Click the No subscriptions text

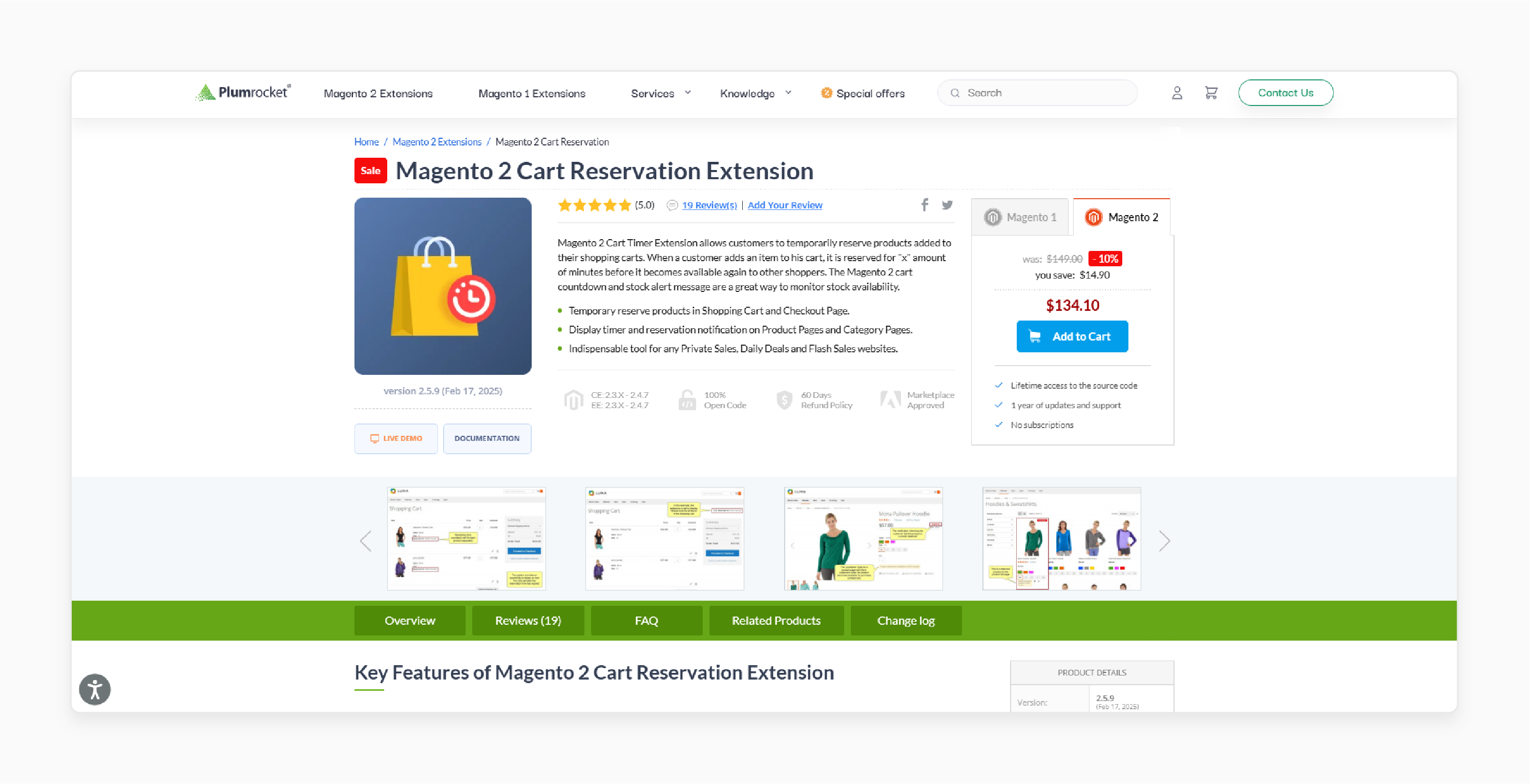click(1042, 425)
